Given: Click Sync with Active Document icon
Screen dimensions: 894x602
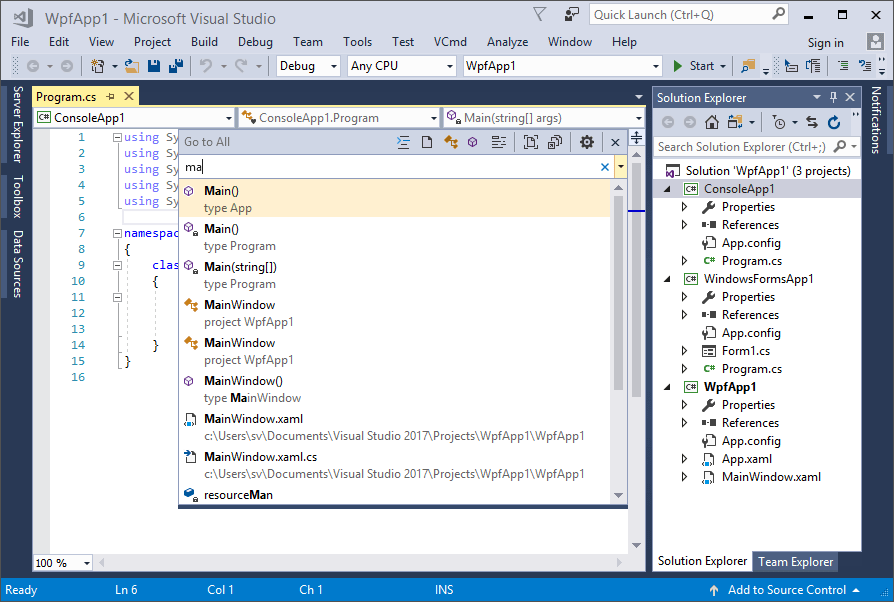Looking at the screenshot, I should click(811, 122).
